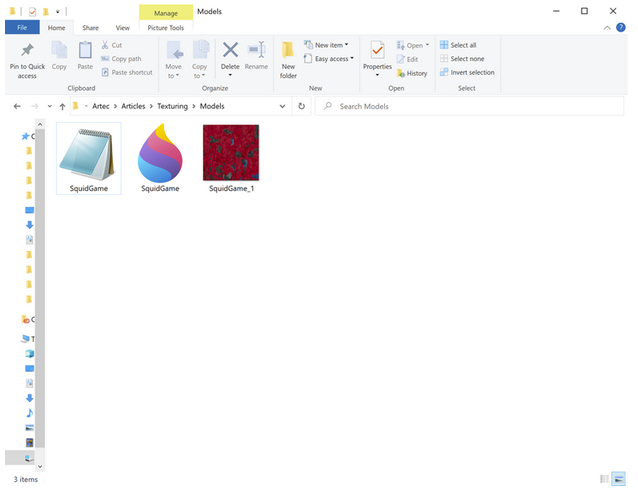Navigate to Articles in the breadcrumb
Image resolution: width=638 pixels, height=492 pixels.
(133, 106)
